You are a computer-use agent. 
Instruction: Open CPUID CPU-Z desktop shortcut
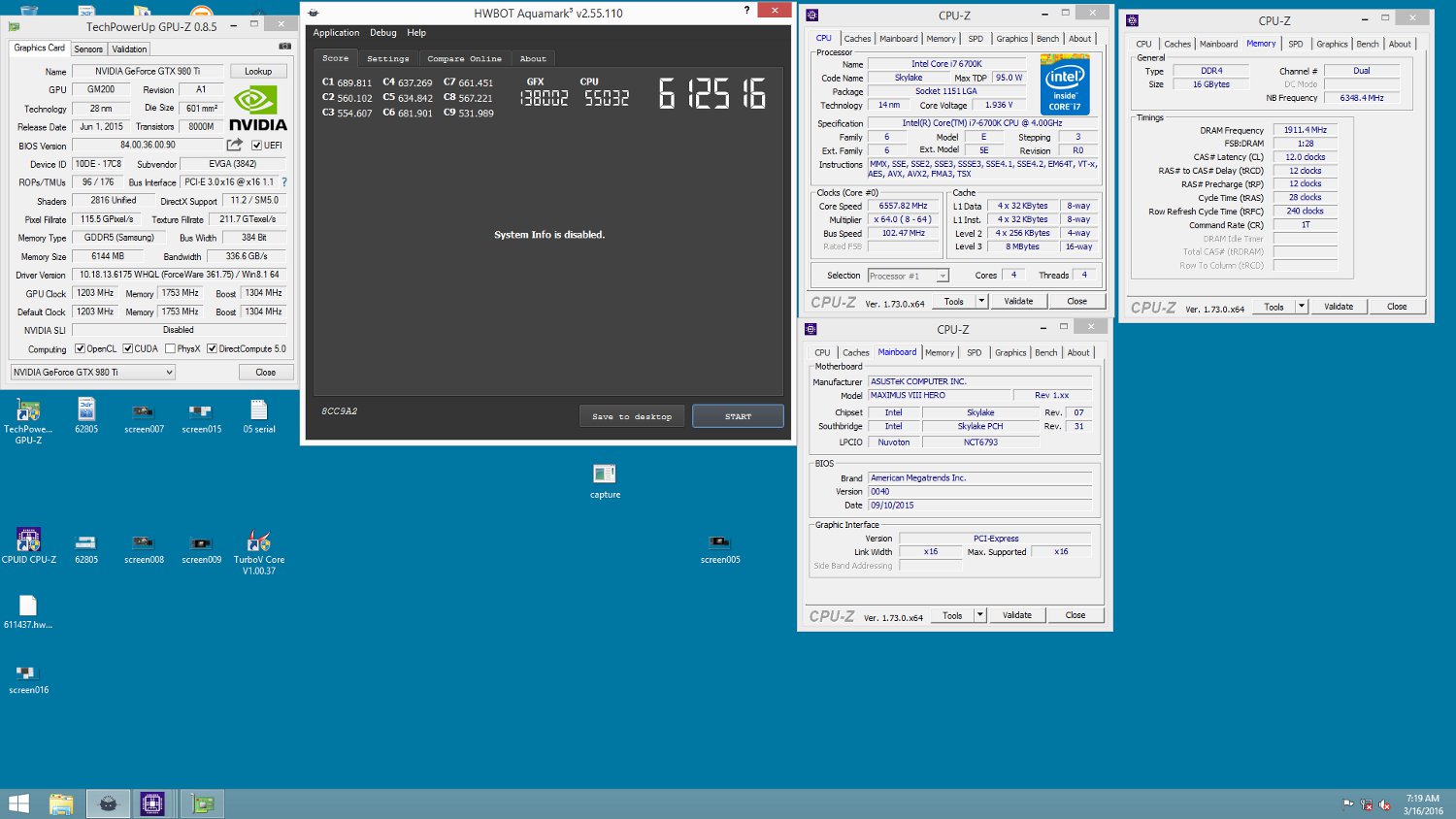pos(28,546)
